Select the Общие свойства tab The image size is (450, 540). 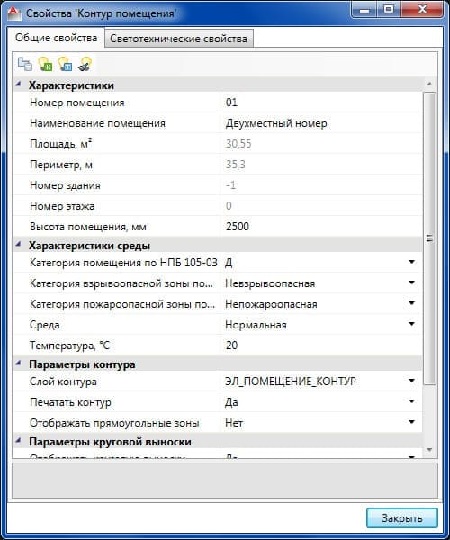[56, 38]
